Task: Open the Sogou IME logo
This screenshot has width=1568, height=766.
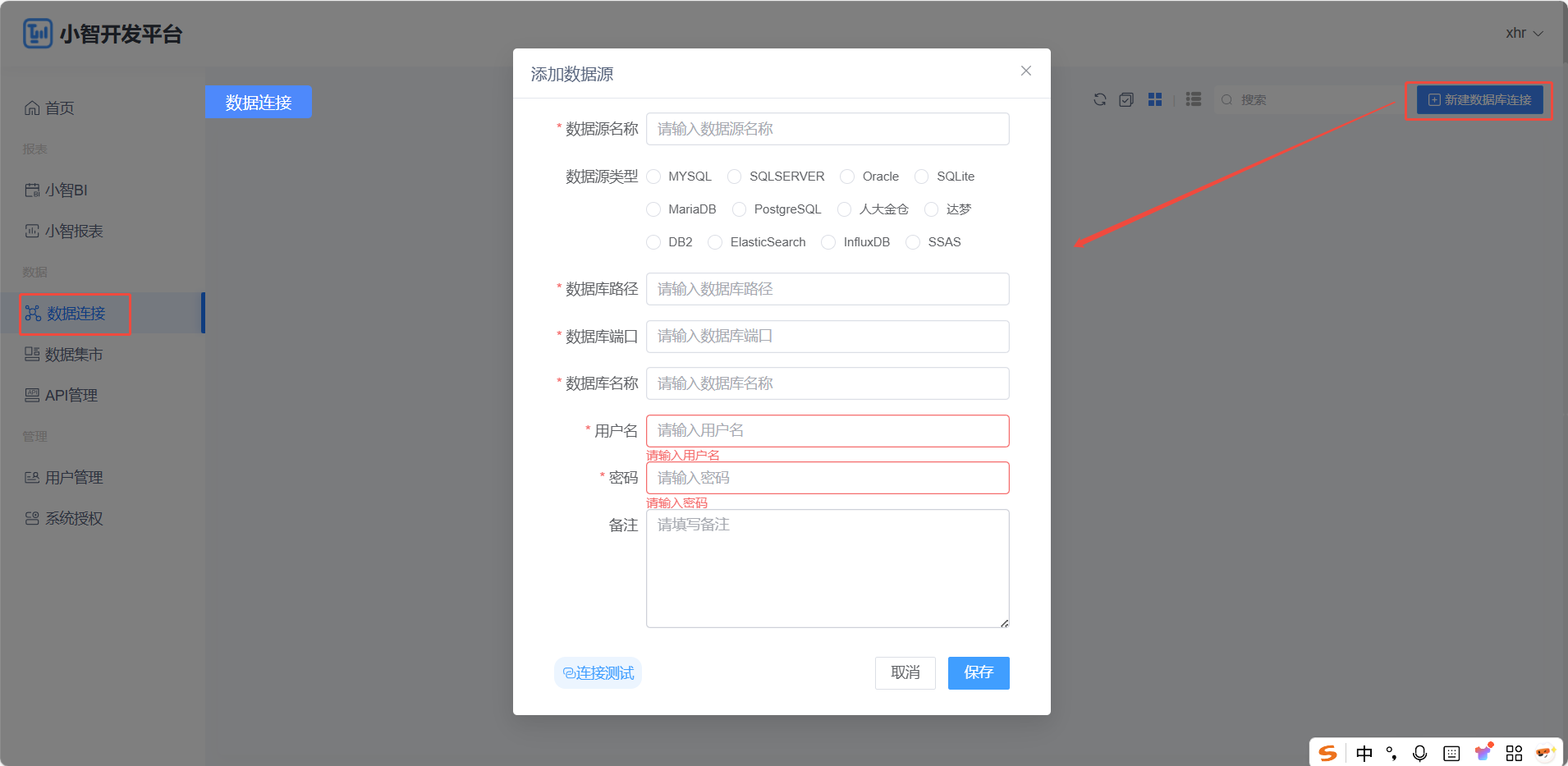Action: pos(1327,753)
